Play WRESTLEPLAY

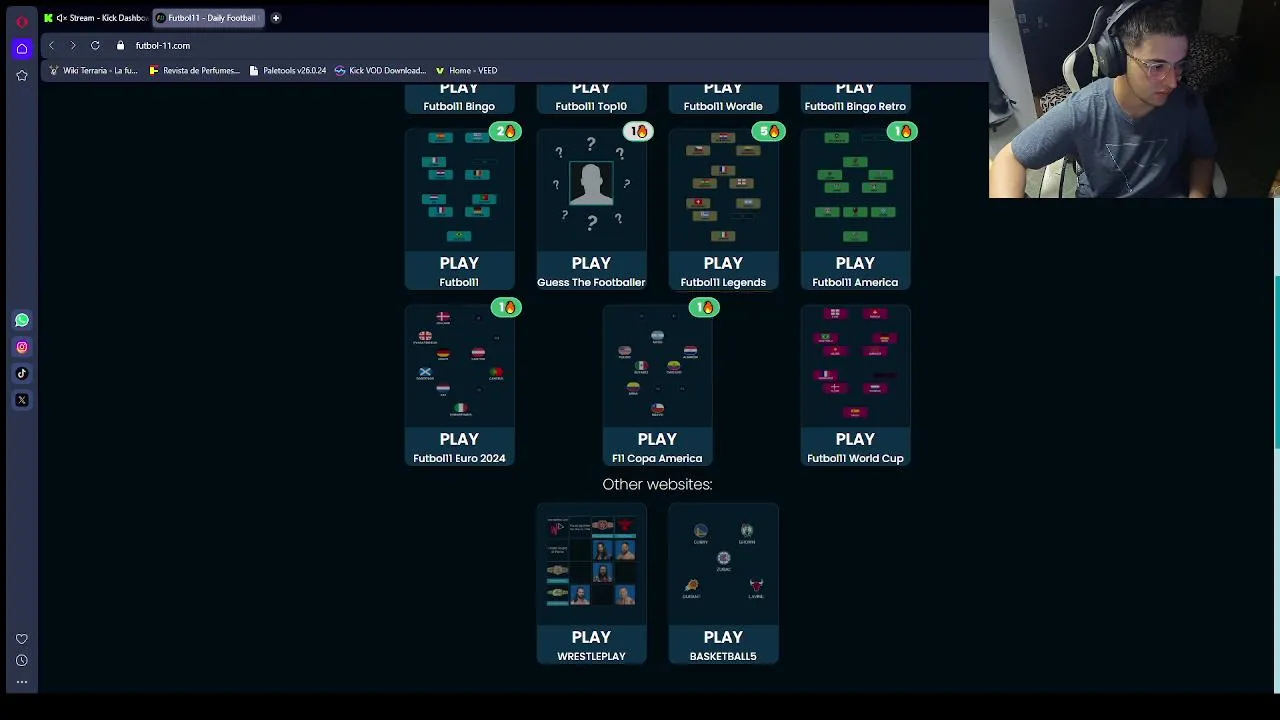click(591, 645)
